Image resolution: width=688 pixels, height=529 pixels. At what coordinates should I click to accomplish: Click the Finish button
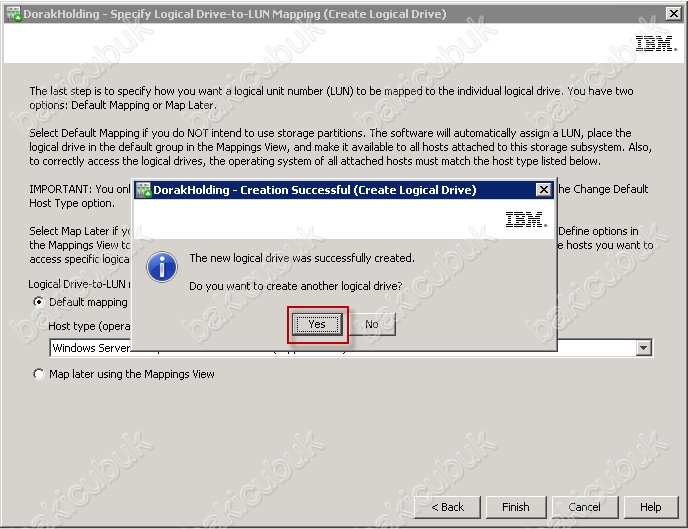[516, 507]
